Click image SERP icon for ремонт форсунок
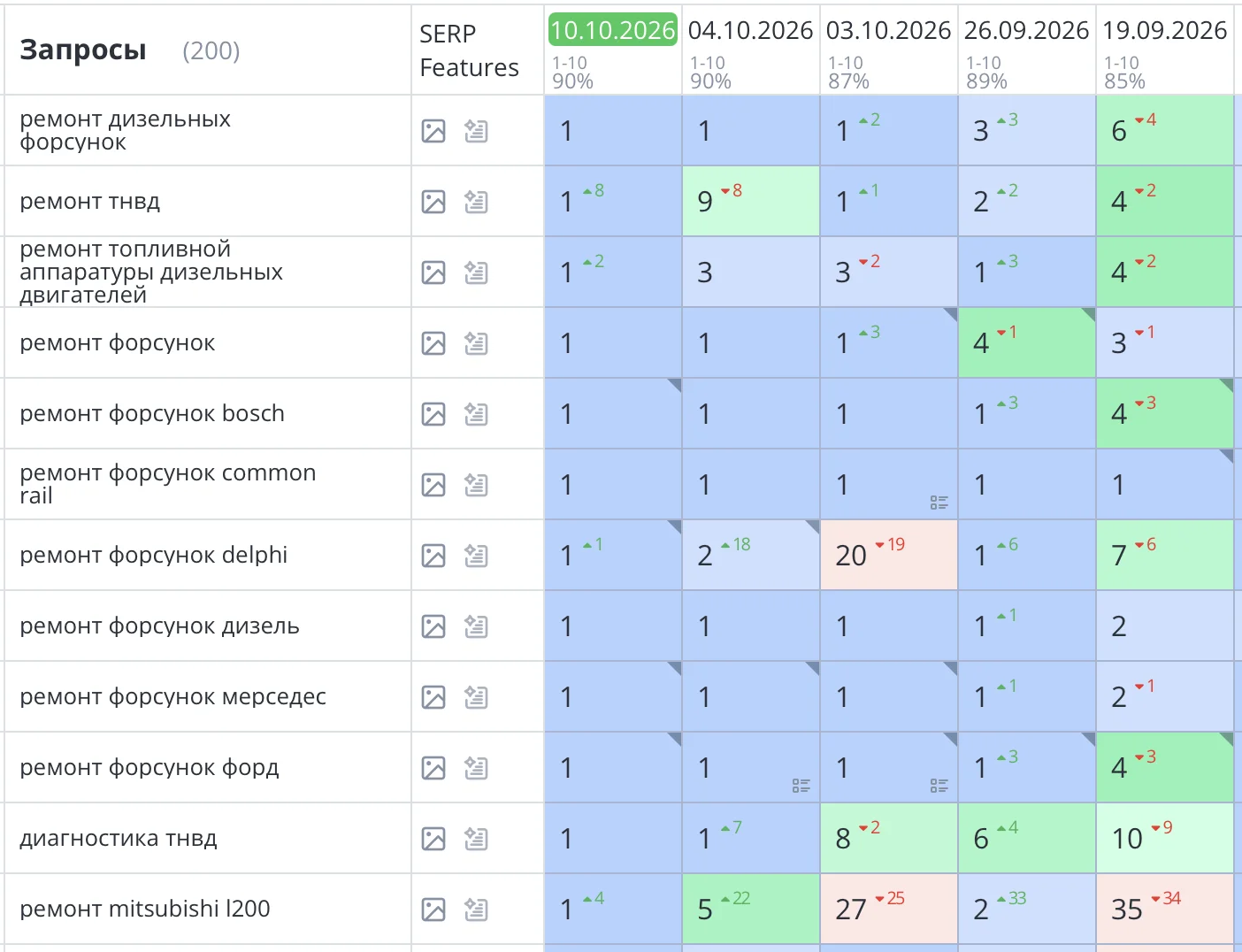The height and width of the screenshot is (952, 1242). [x=433, y=343]
